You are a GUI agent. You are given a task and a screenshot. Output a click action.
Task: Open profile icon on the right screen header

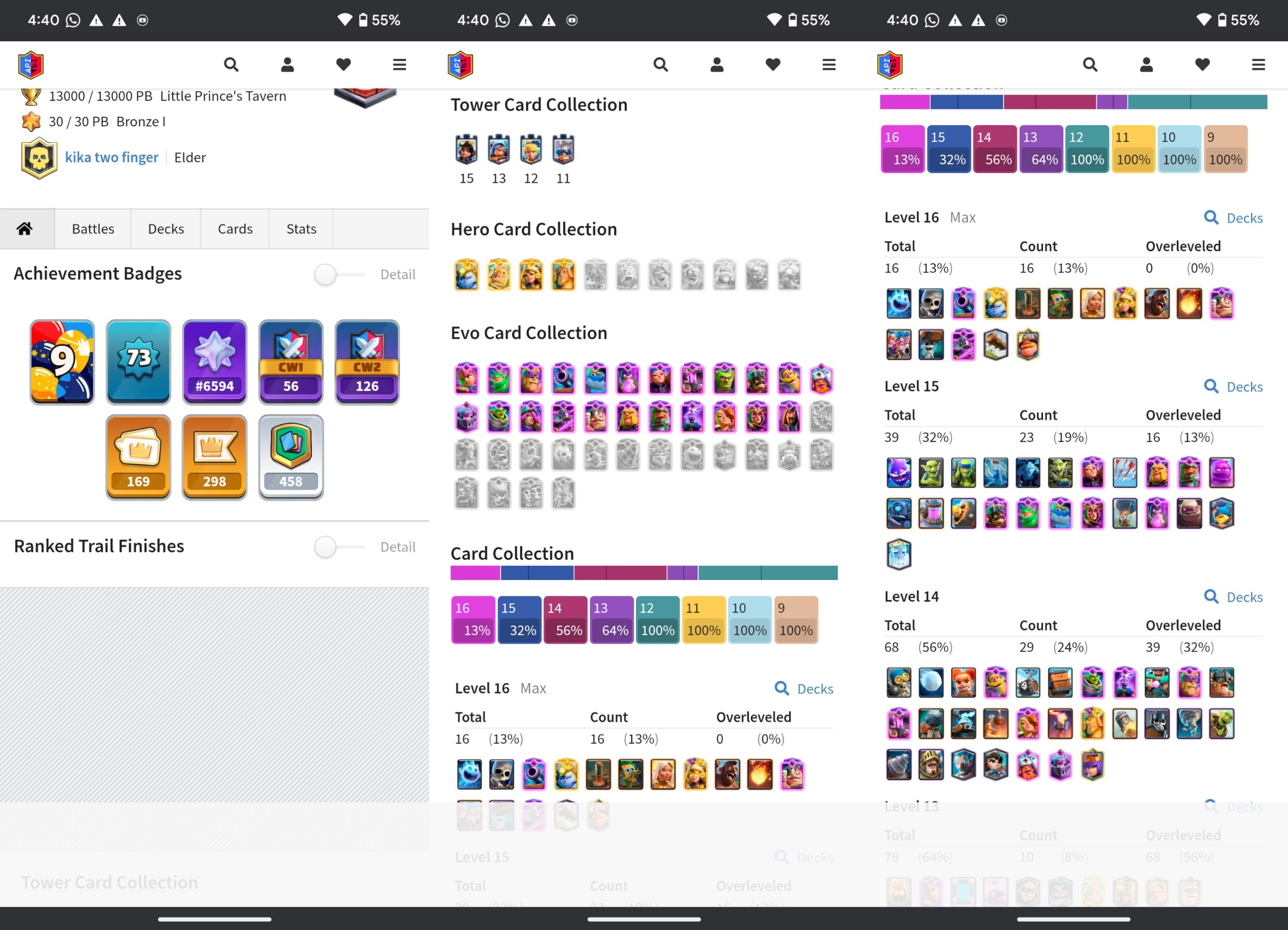pos(1146,65)
